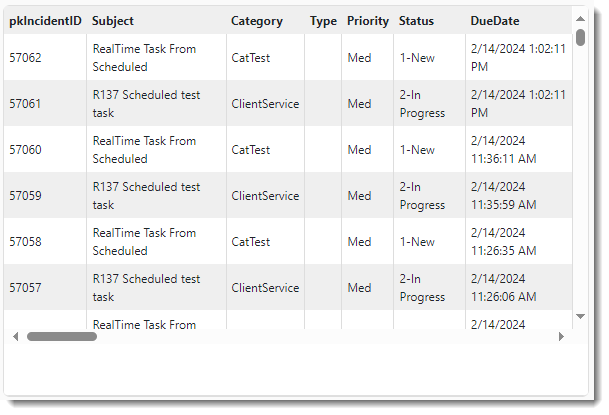Click the Category column header
Screen dimensions: 609x415
coord(256,21)
